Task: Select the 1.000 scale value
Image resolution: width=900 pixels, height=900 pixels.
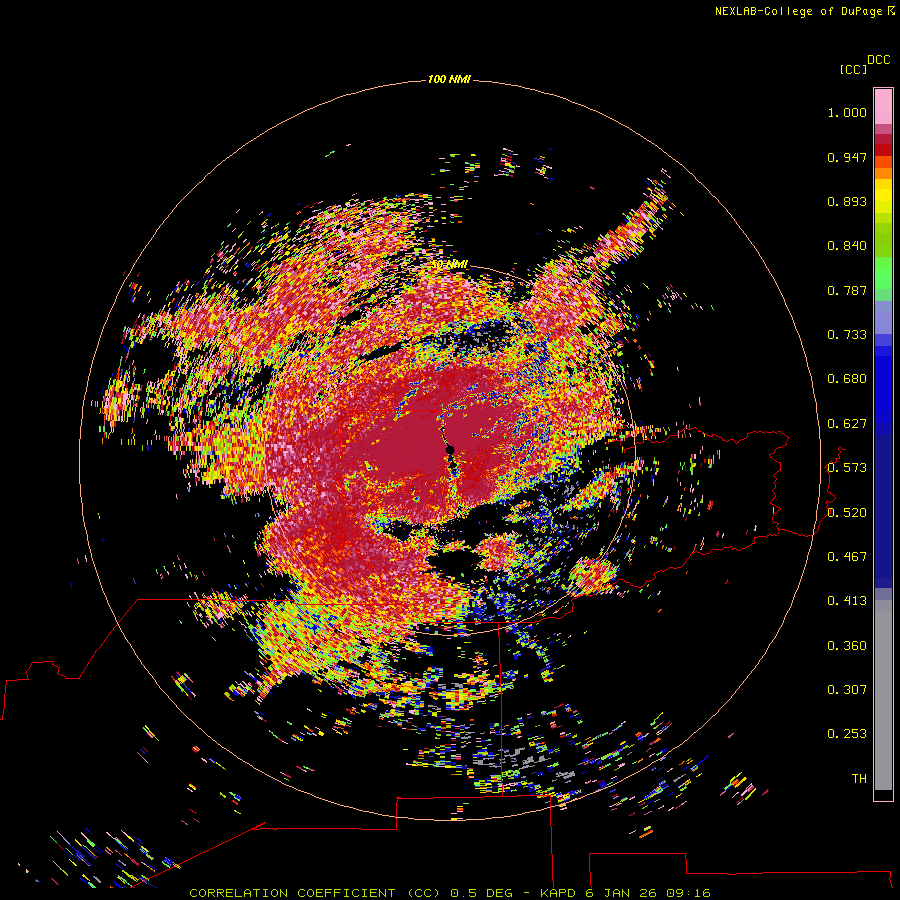Action: tap(847, 112)
